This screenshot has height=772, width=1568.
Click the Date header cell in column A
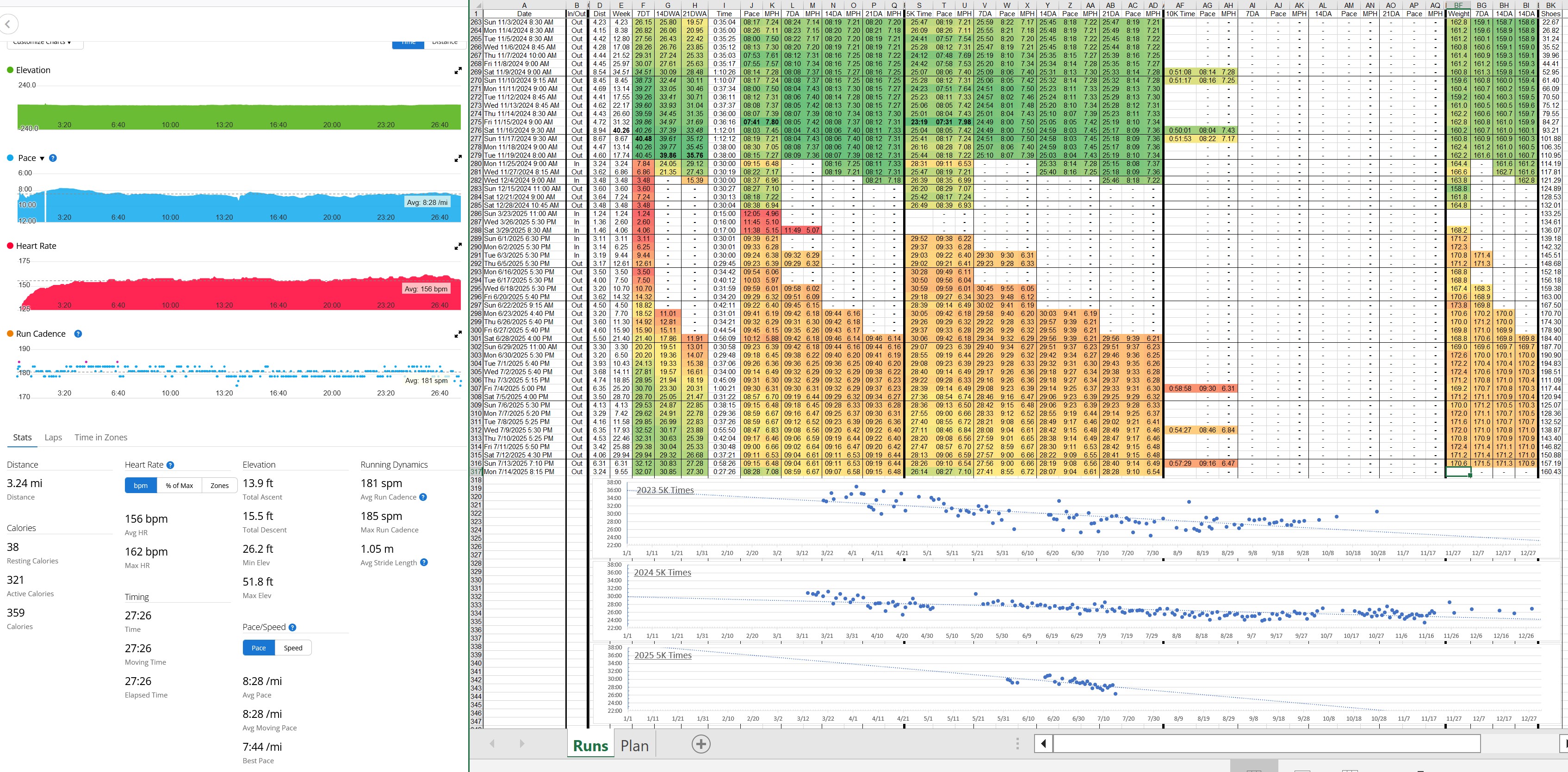tap(524, 13)
